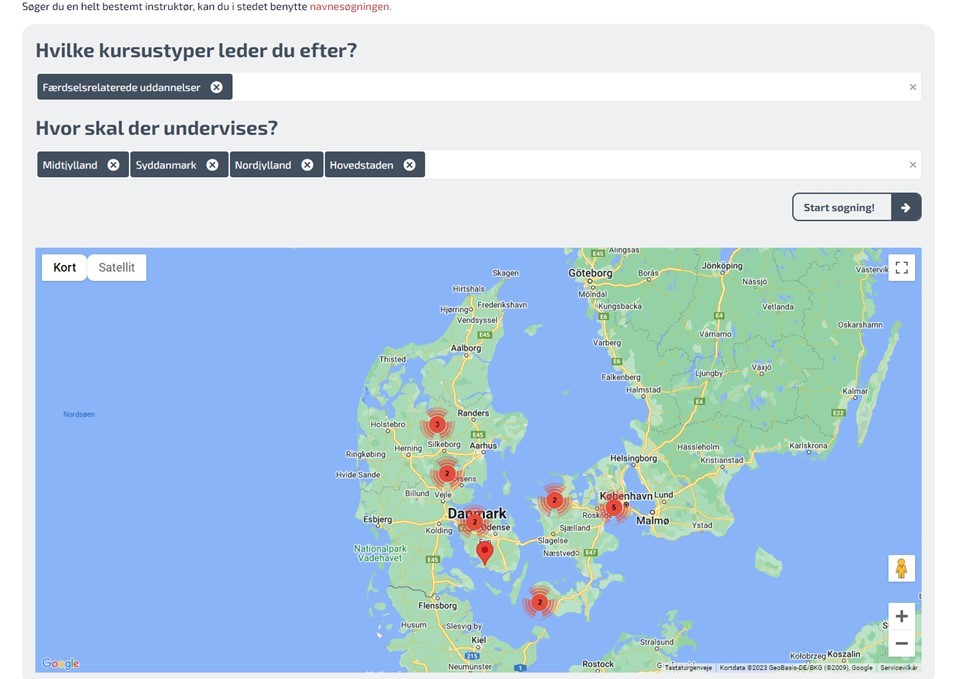The height and width of the screenshot is (679, 961).
Task: Click the Karlskrona label on the map
Action: pos(808,446)
